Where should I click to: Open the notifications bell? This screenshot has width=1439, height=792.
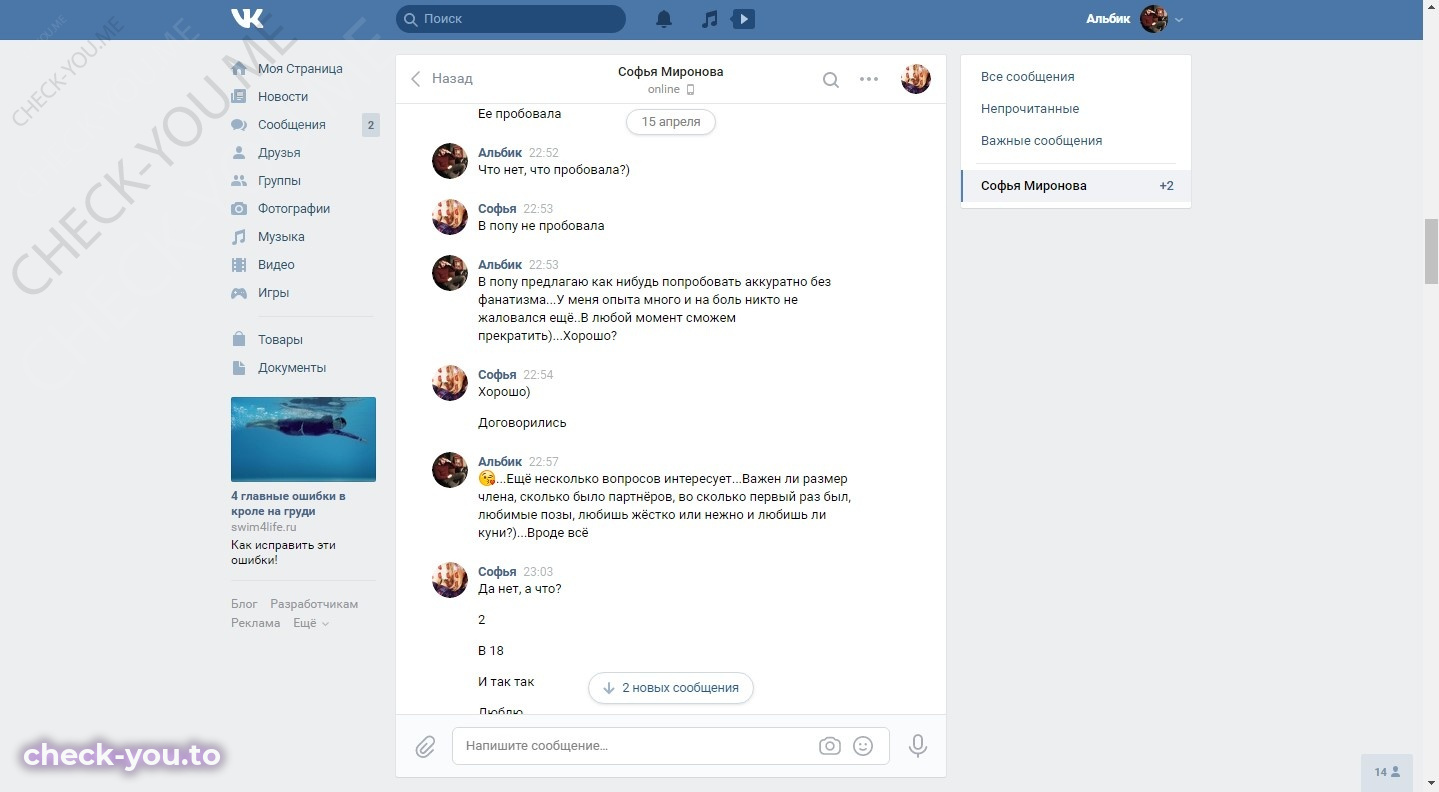tap(664, 19)
